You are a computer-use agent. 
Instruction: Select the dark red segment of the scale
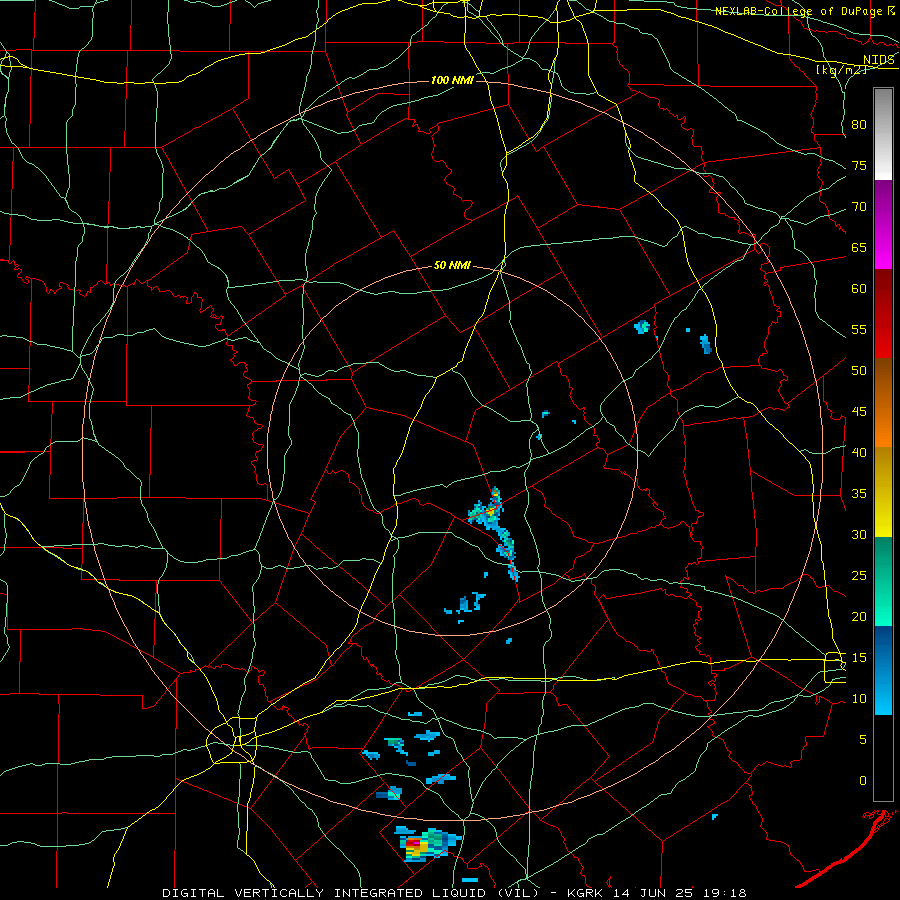(883, 314)
